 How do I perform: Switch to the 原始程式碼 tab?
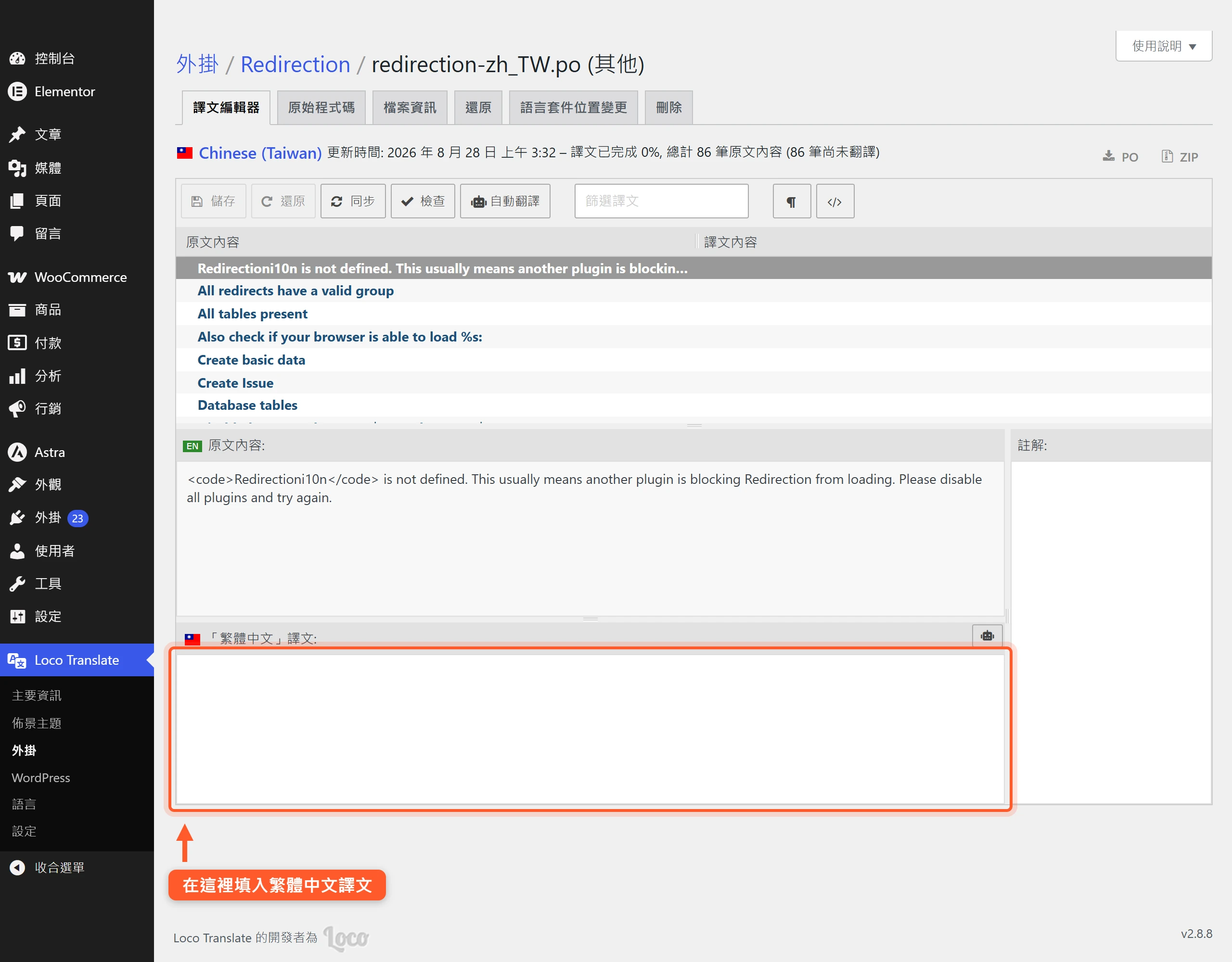point(321,107)
